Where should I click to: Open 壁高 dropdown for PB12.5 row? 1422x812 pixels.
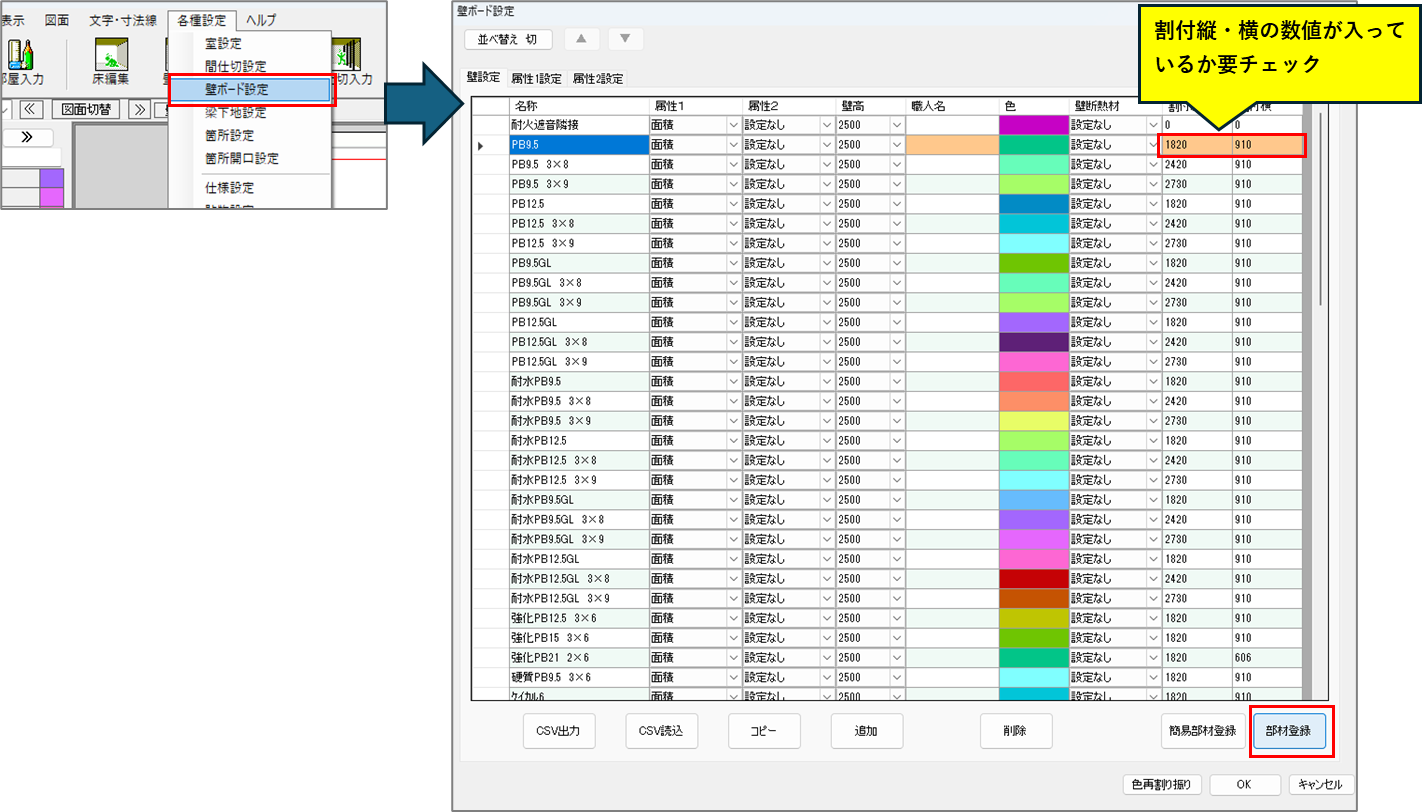896,204
